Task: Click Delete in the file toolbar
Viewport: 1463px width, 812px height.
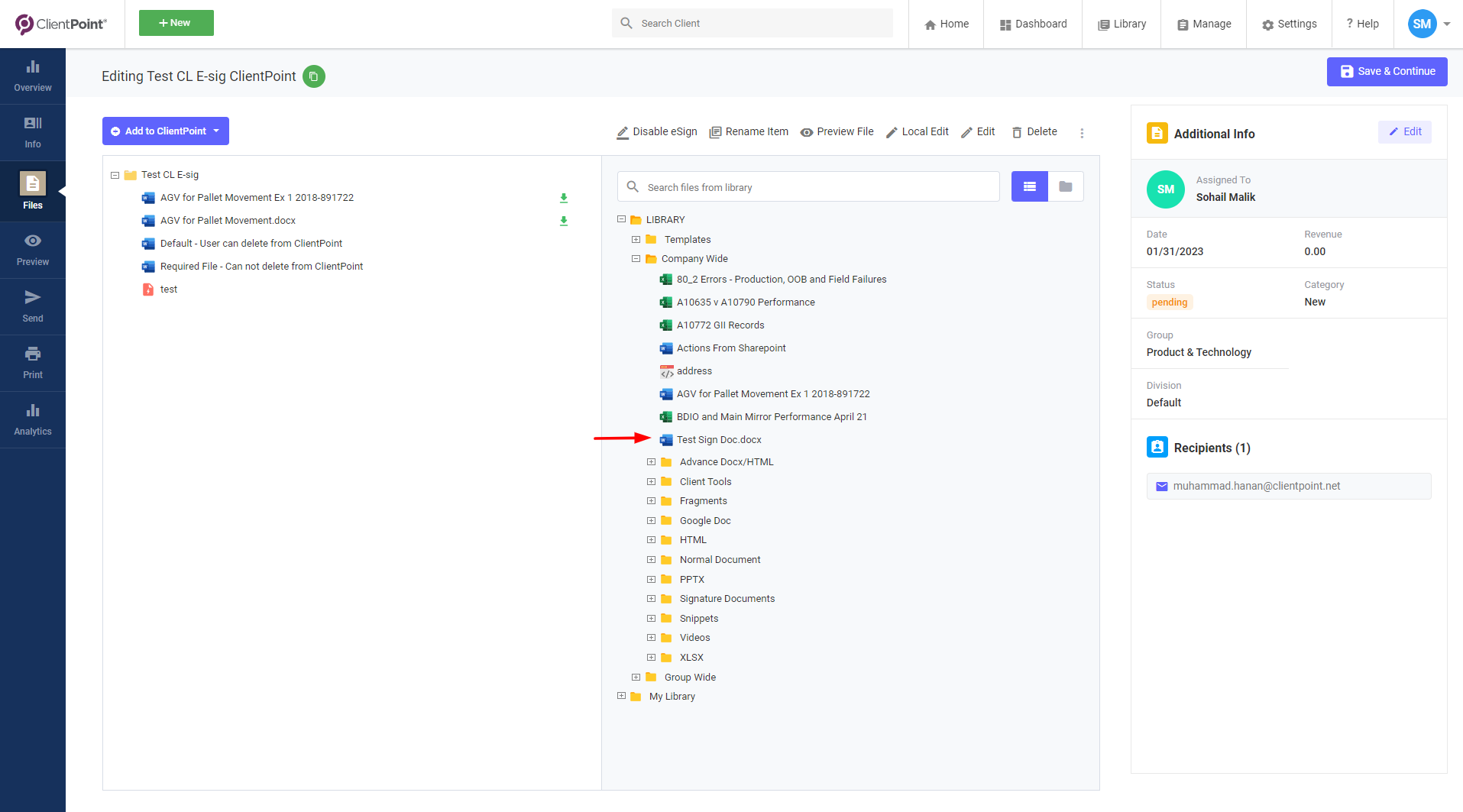Action: pos(1034,131)
